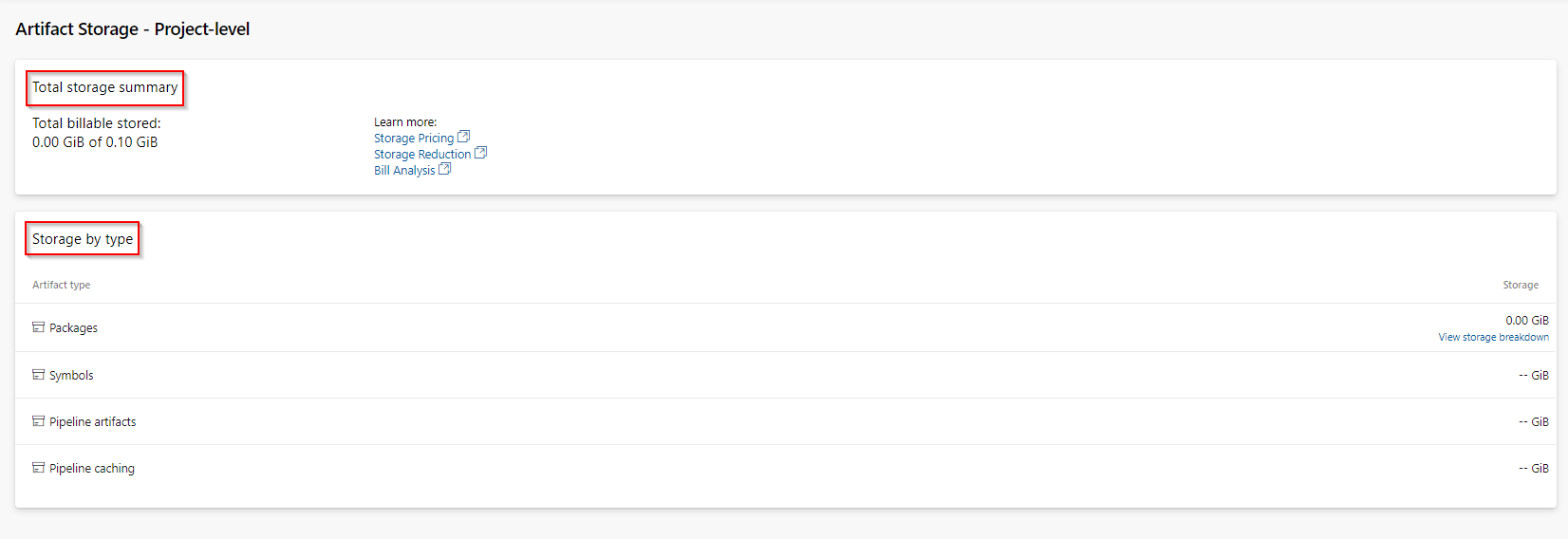Select the Pipeline artifacts row label

coord(92,422)
